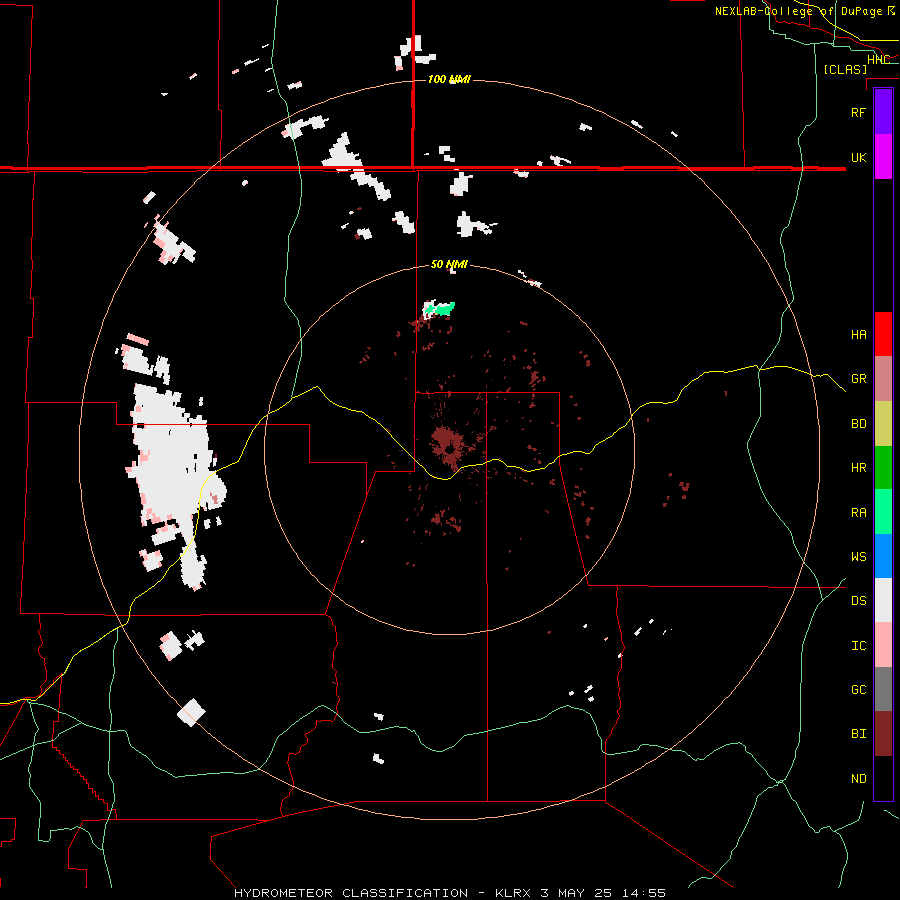
Task: Click the 50 NMI range ring label
Action: (x=449, y=264)
